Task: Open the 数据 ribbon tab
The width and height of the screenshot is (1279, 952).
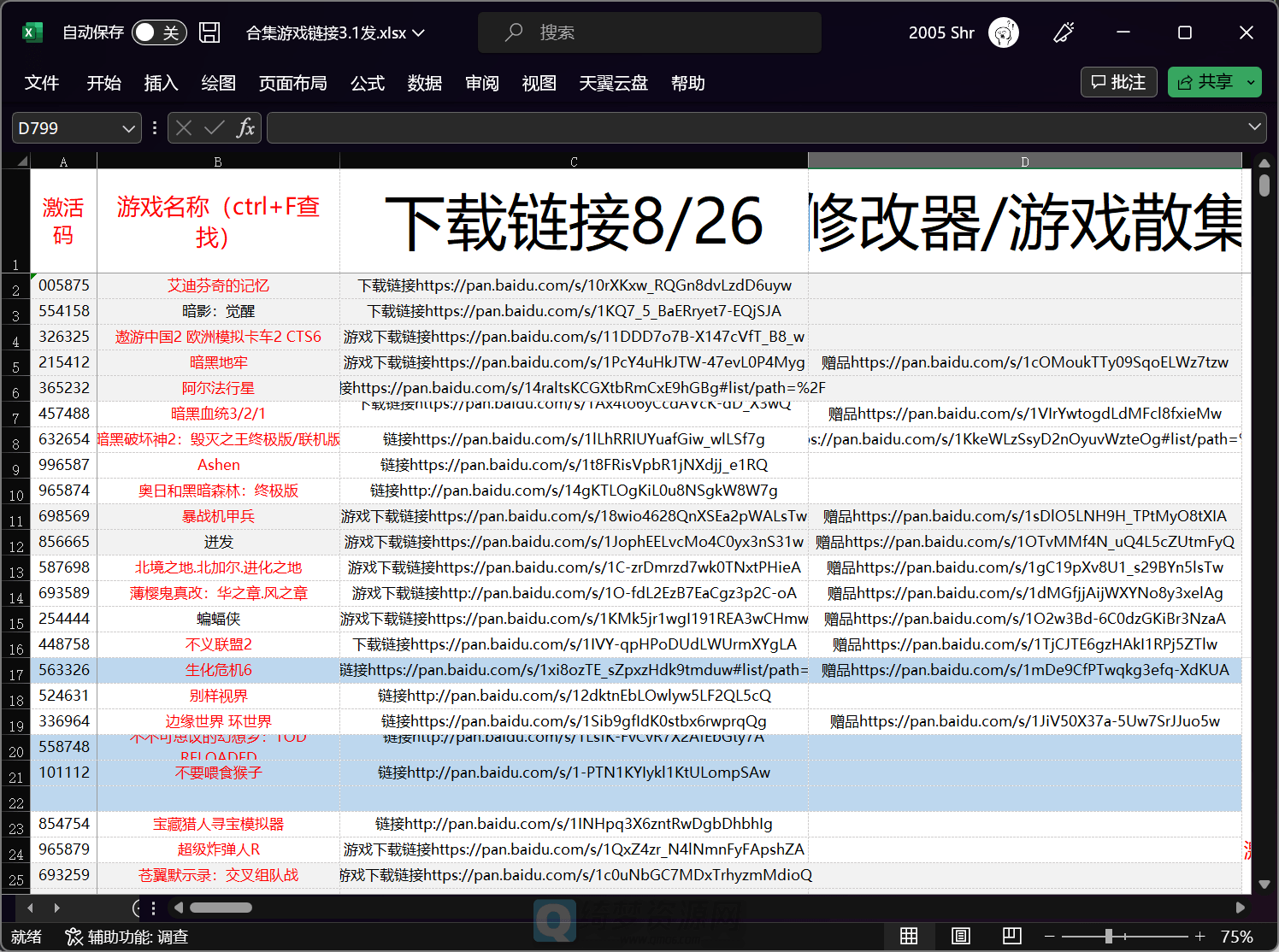Action: point(425,83)
